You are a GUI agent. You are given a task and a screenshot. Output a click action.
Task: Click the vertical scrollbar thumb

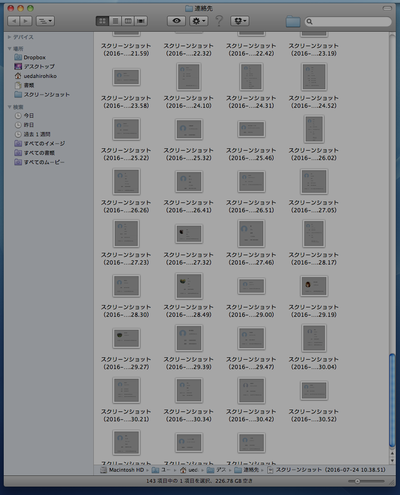[392, 400]
